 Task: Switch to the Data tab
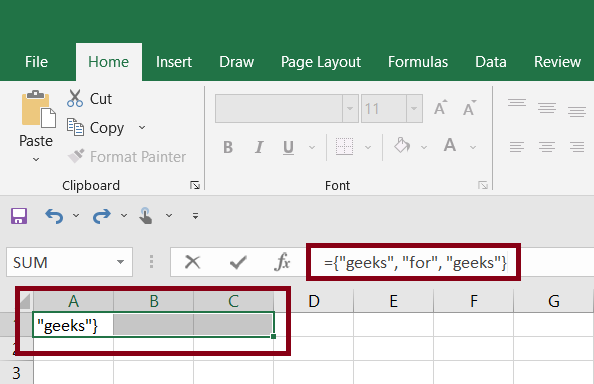491,62
